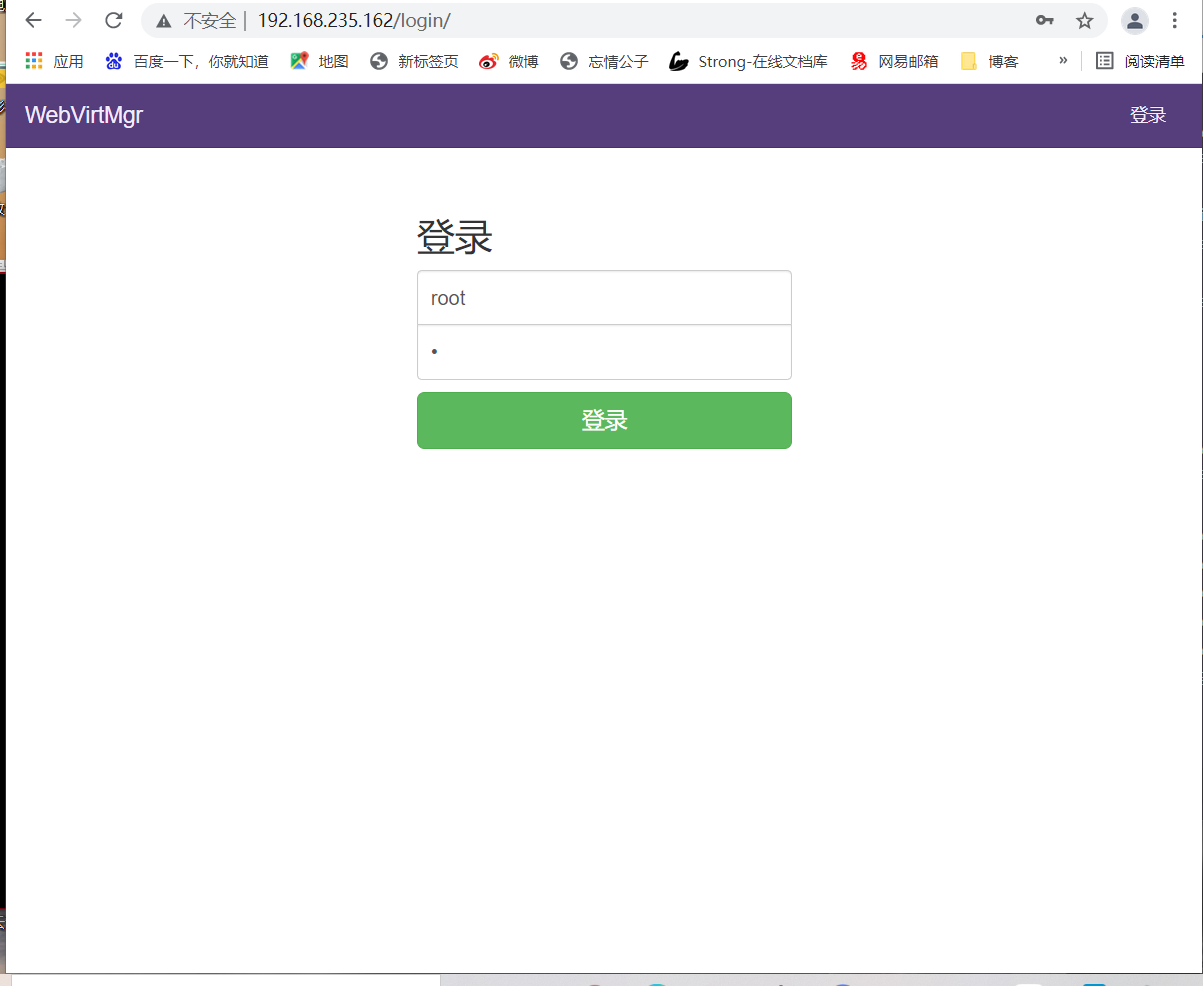The width and height of the screenshot is (1203, 986).
Task: Open the 应用 (Apps) shortcut
Action: tap(53, 60)
